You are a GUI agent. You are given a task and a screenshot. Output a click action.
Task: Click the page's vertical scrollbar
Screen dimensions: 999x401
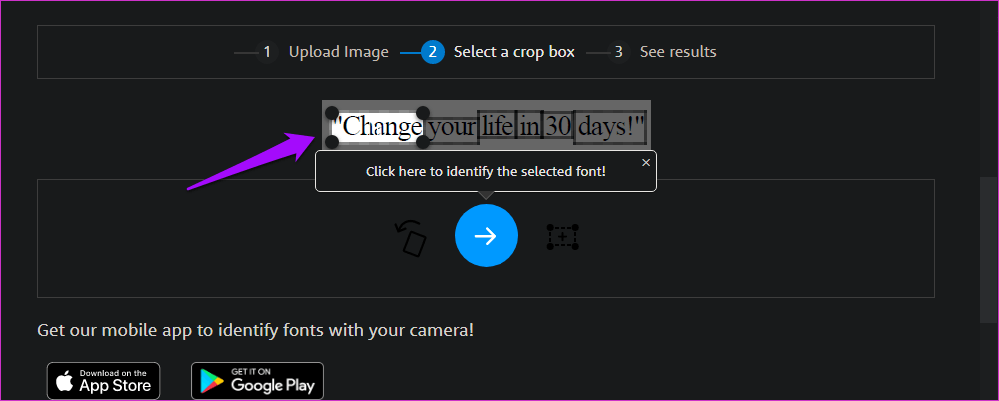point(987,250)
